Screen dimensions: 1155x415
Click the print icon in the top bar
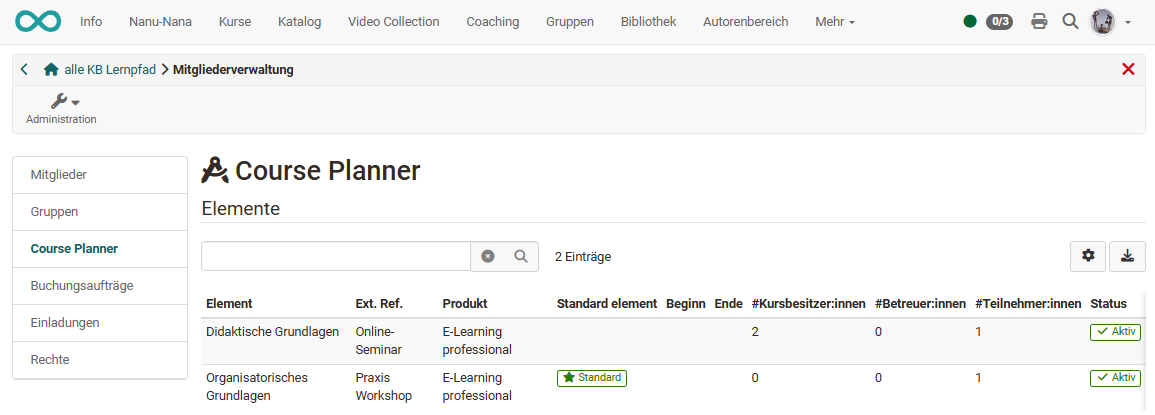click(1039, 21)
